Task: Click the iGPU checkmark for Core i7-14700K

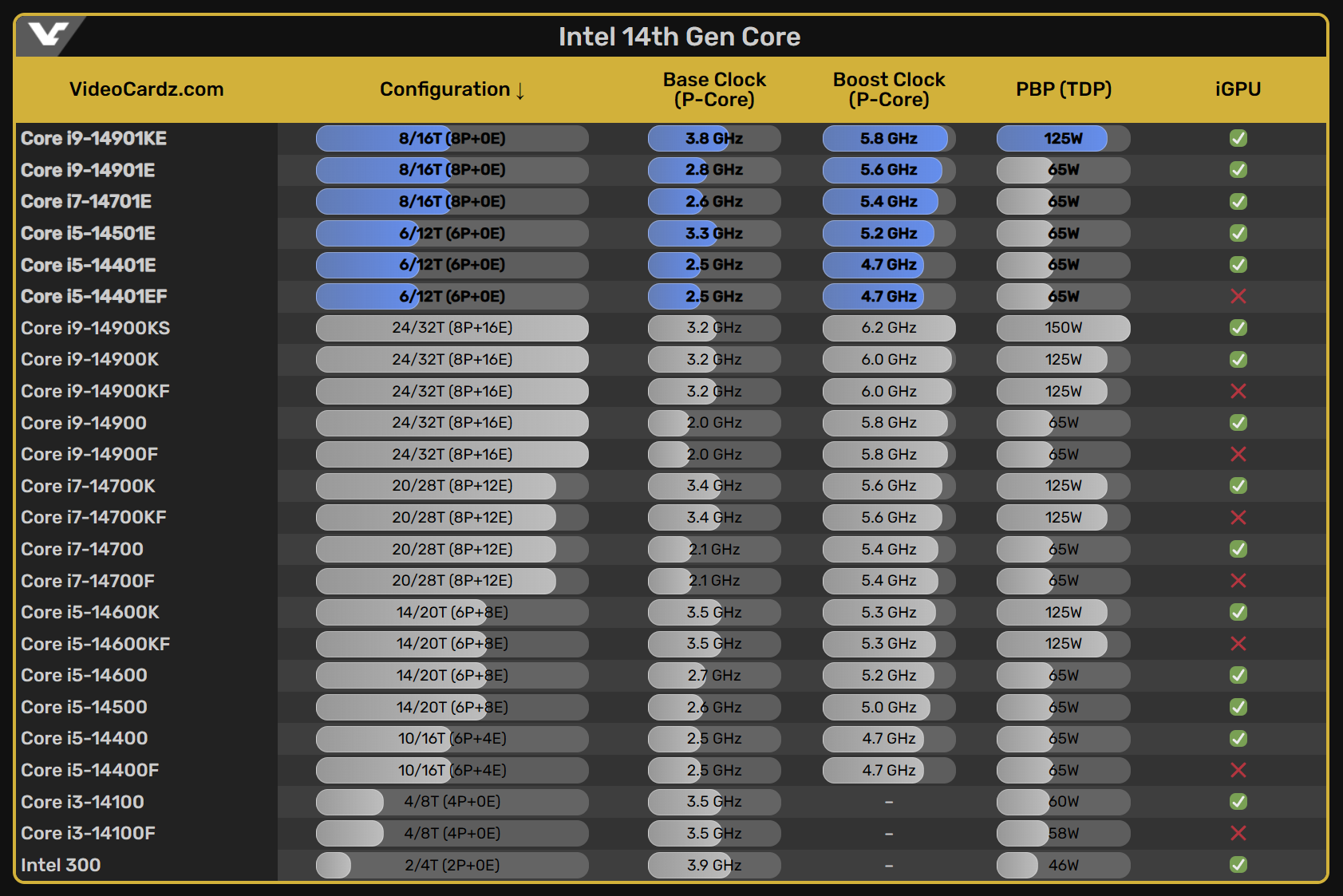Action: tap(1238, 485)
